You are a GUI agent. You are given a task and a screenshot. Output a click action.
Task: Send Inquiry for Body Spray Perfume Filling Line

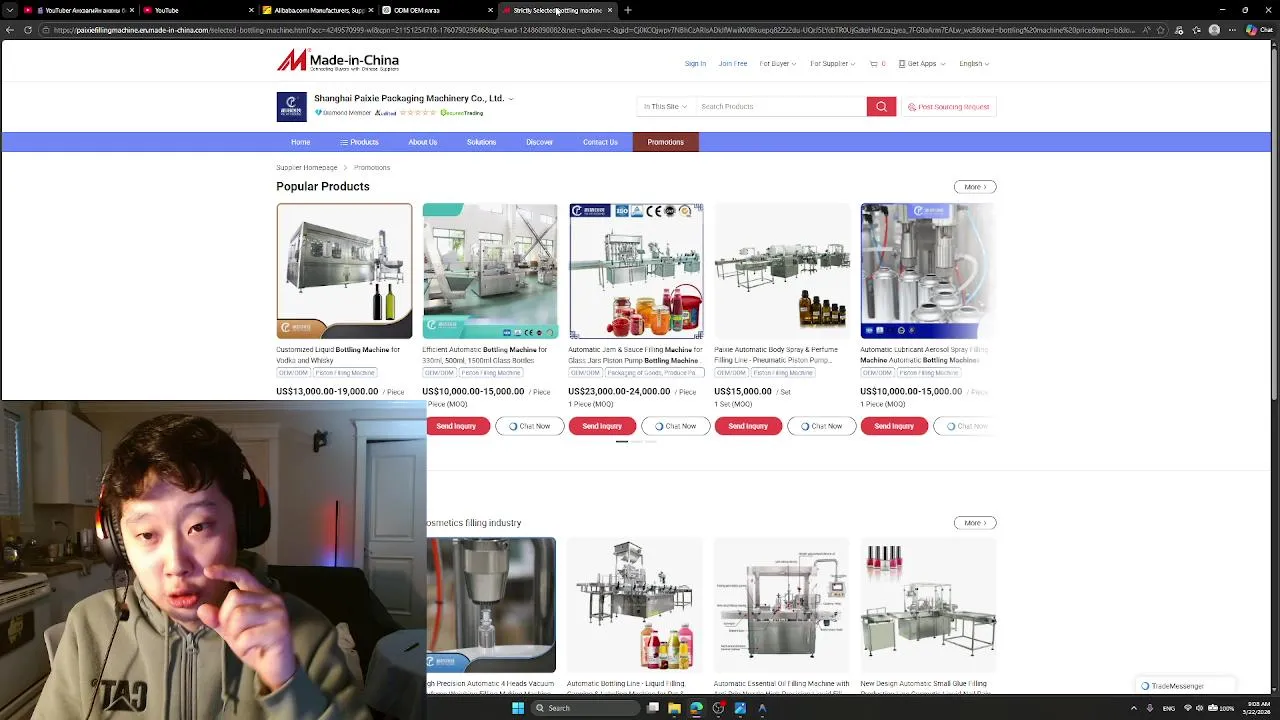coord(748,426)
